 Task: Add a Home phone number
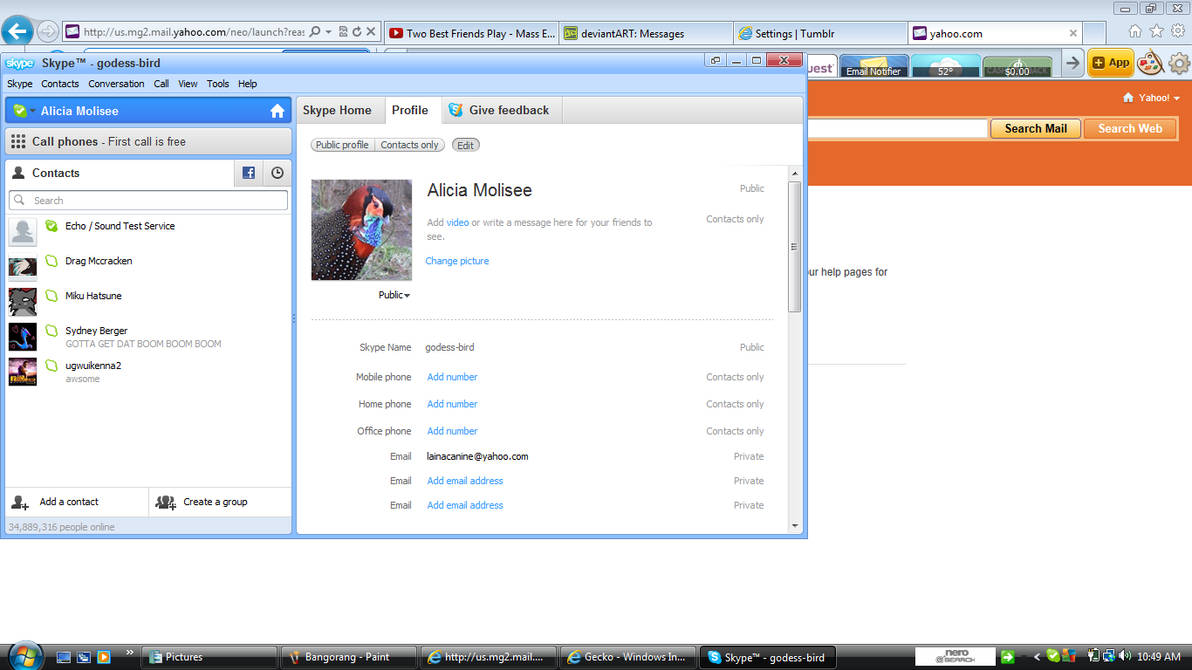tap(452, 404)
